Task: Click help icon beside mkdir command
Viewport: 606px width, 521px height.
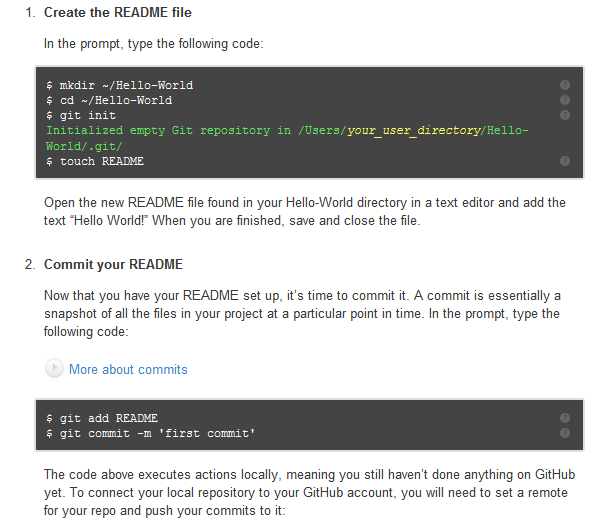Action: point(565,86)
